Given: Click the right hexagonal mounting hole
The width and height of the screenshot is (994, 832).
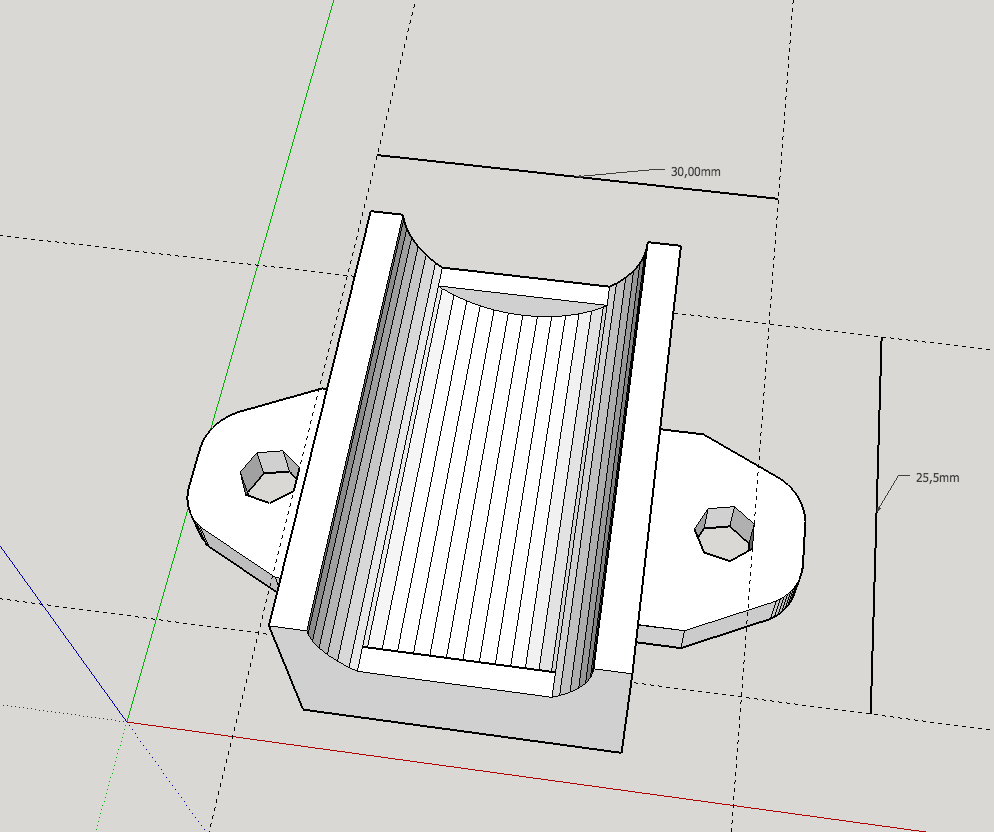Looking at the screenshot, I should [x=725, y=533].
